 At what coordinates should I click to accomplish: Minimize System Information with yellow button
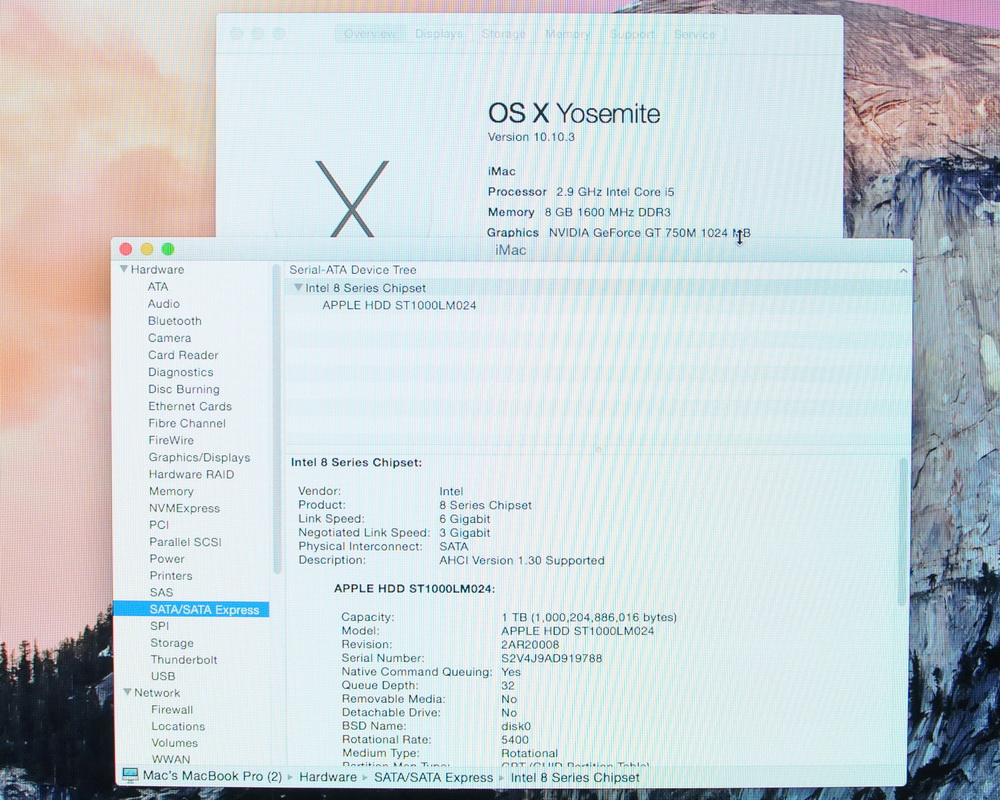click(x=147, y=249)
